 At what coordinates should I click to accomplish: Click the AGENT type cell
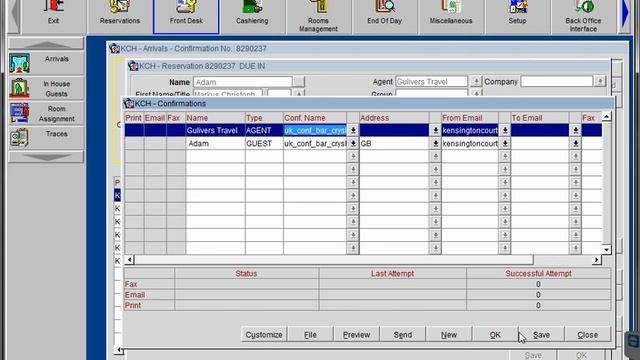264,131
